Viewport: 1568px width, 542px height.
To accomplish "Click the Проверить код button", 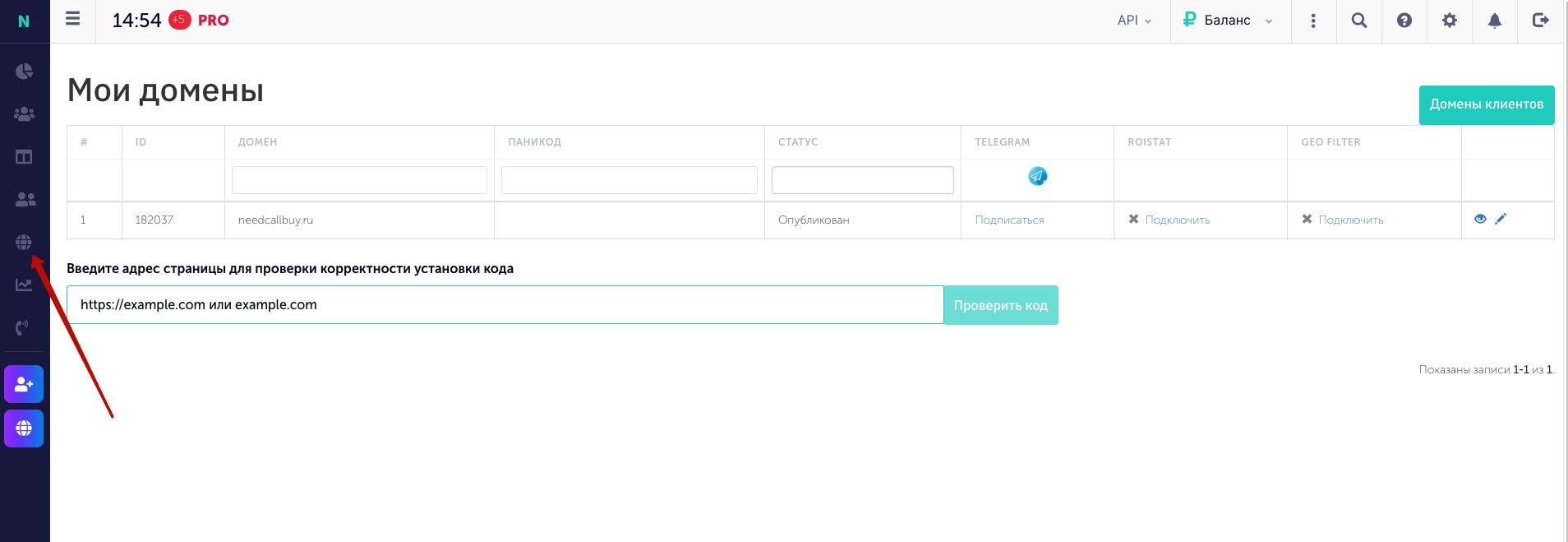I will tap(1001, 305).
